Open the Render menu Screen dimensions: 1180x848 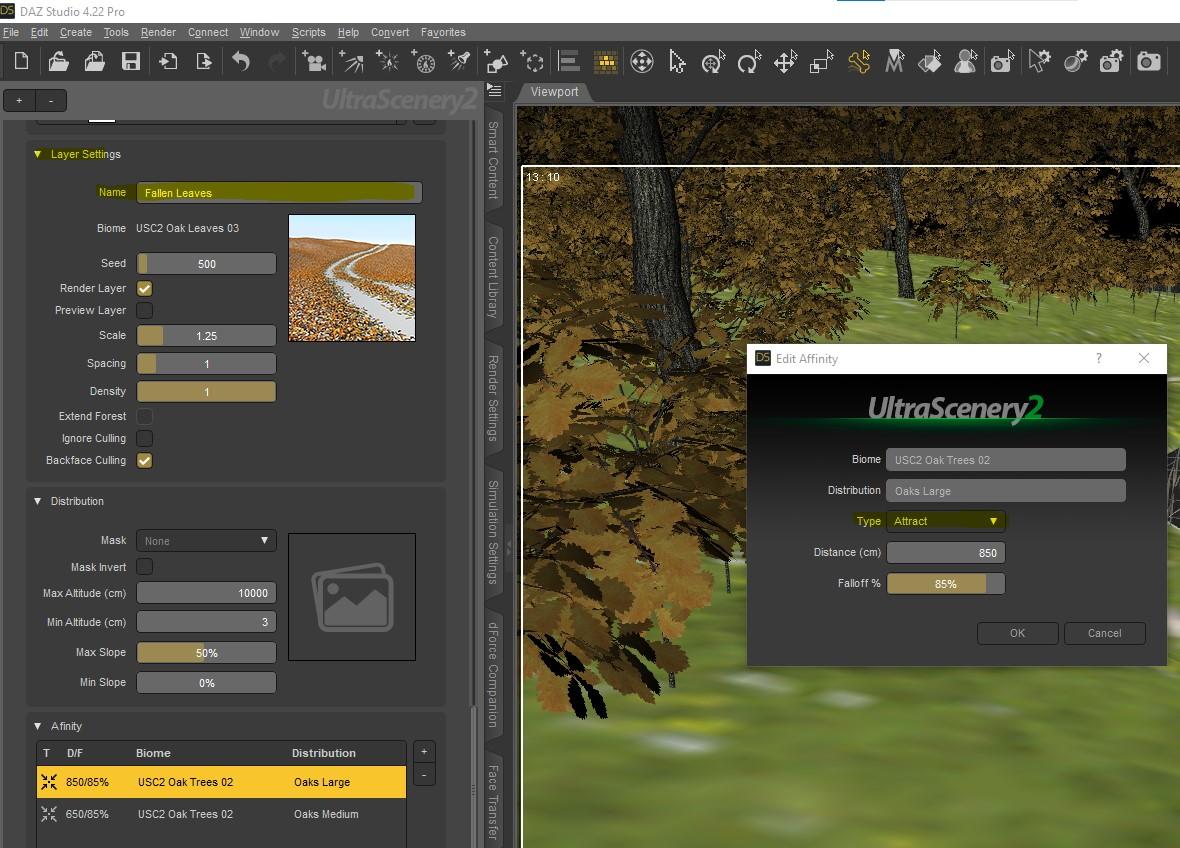coord(158,32)
